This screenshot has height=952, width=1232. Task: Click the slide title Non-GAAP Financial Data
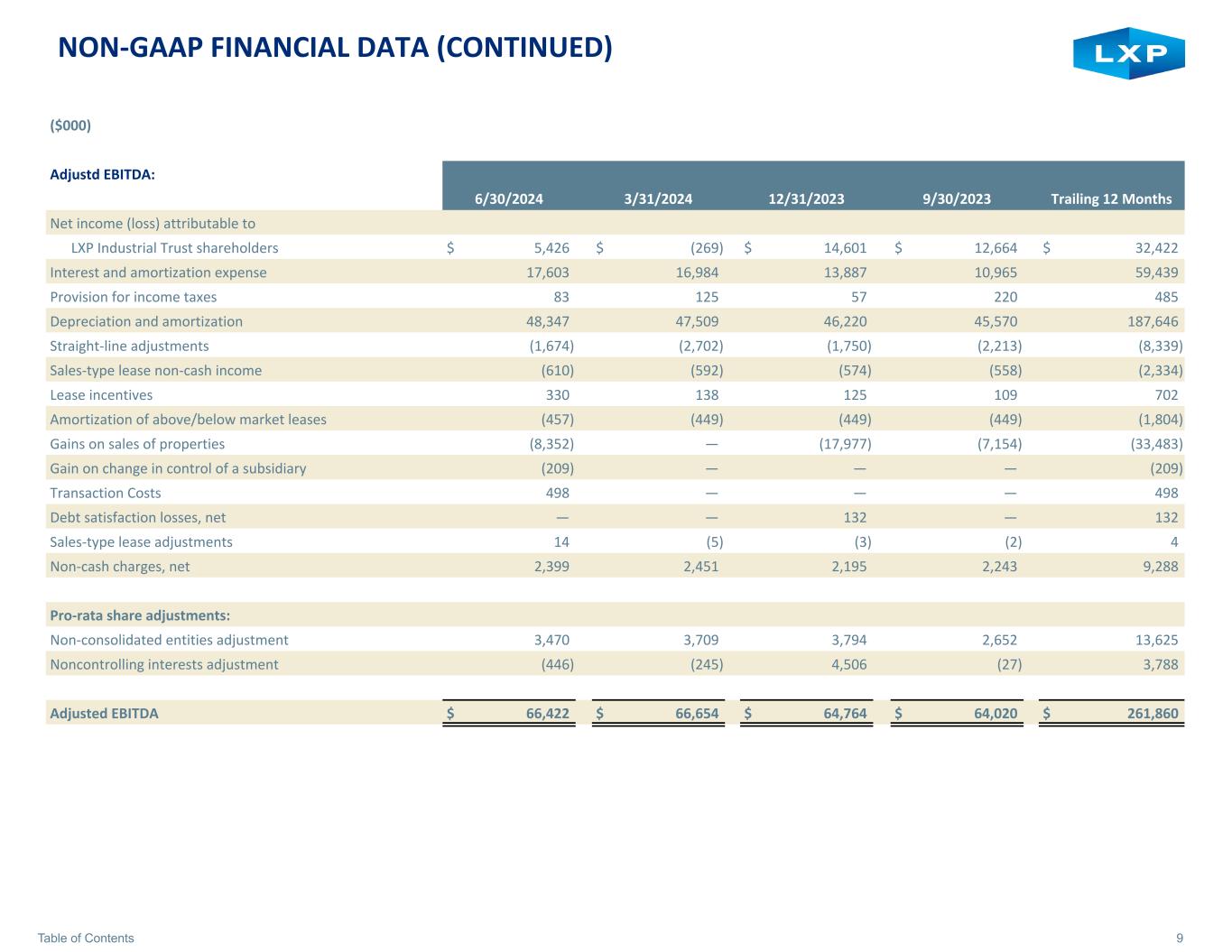click(x=335, y=48)
